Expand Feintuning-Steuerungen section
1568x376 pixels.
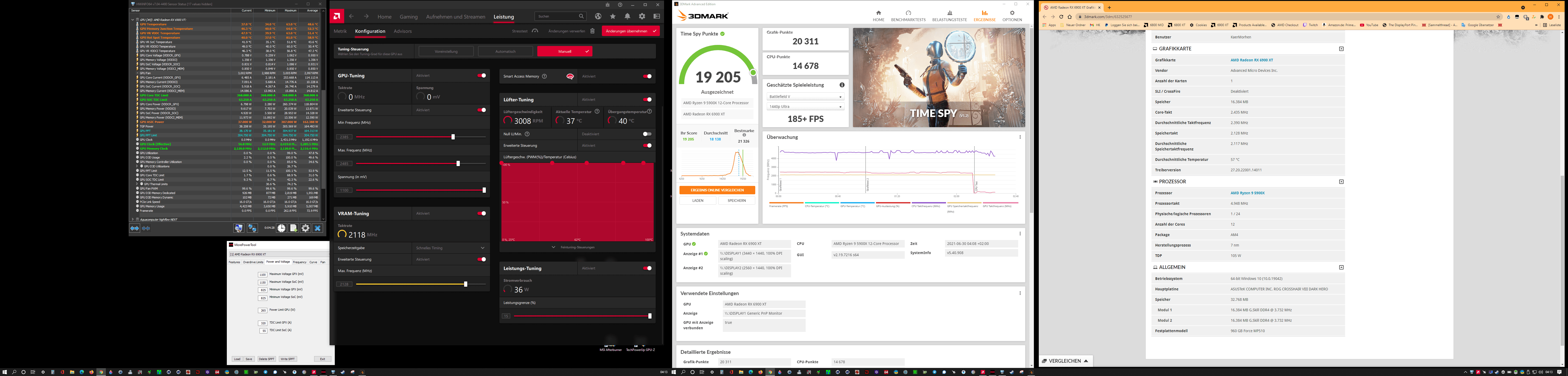(577, 247)
